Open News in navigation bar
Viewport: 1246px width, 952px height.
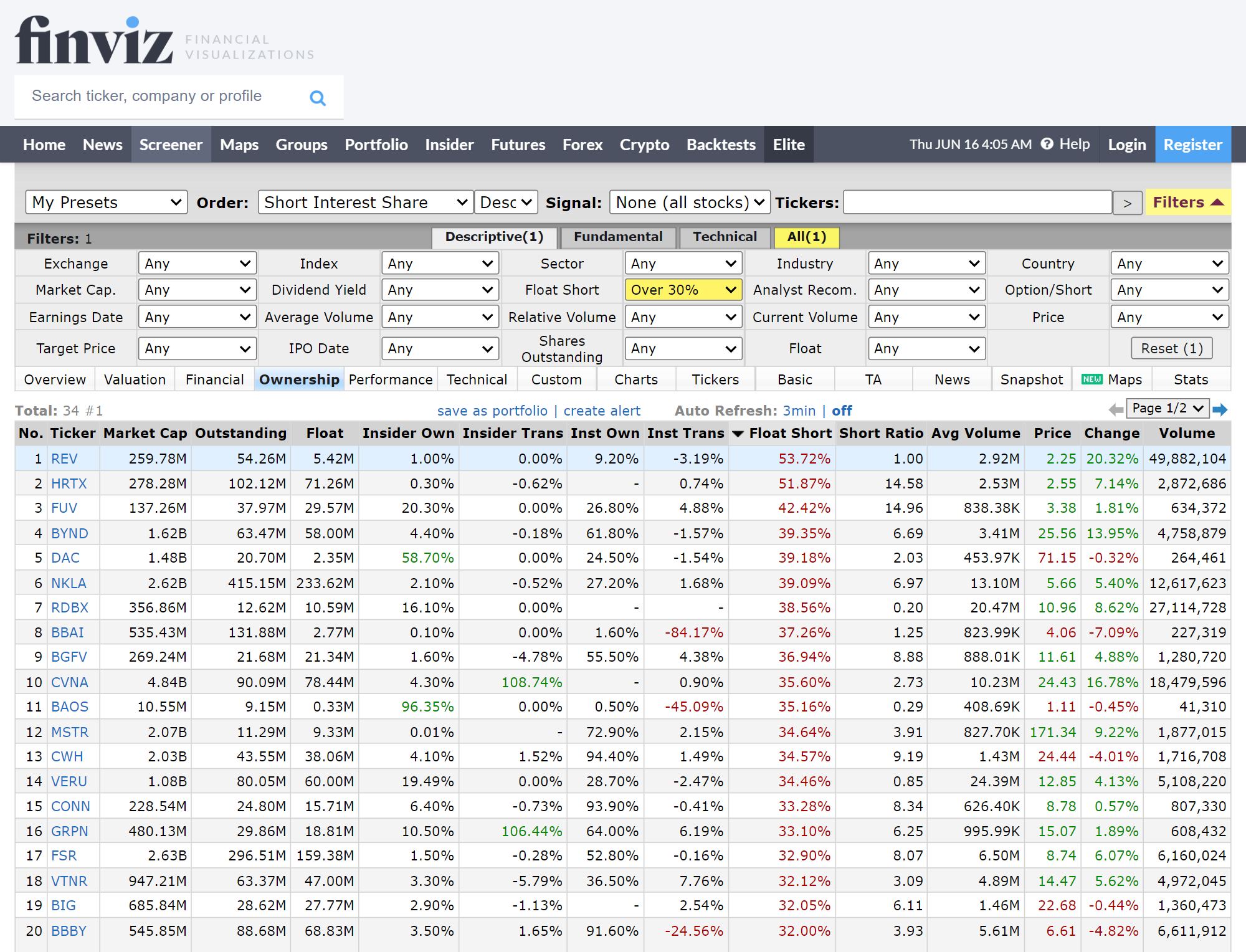tap(103, 145)
